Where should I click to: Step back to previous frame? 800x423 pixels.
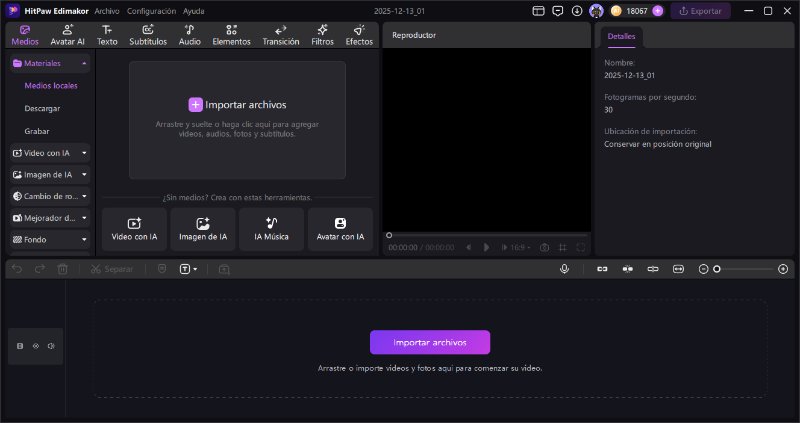(x=468, y=247)
